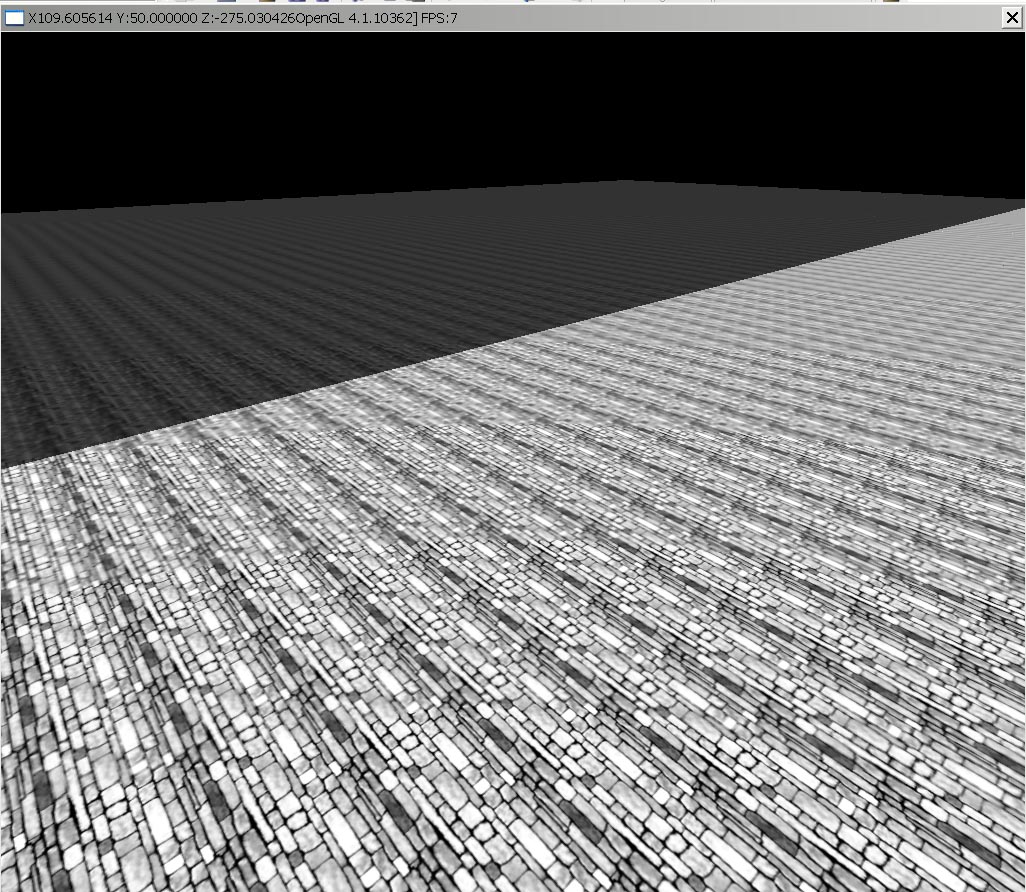This screenshot has height=892, width=1026.
Task: Click the X109.605614 coordinate in title bar
Action: coord(71,18)
